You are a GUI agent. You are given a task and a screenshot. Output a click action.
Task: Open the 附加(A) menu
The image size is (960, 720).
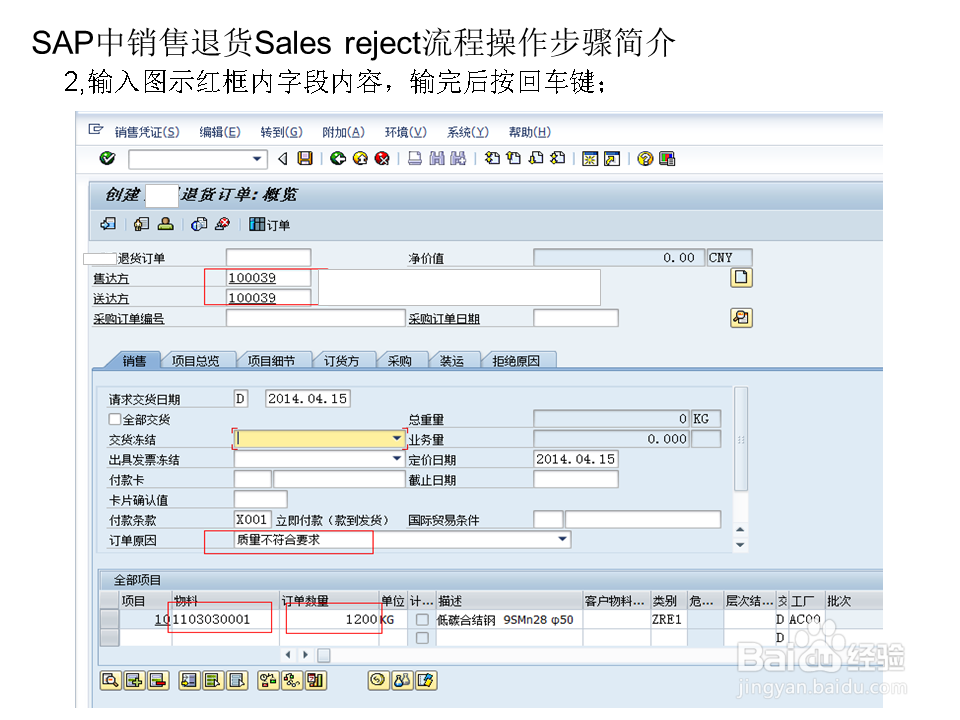(x=343, y=132)
